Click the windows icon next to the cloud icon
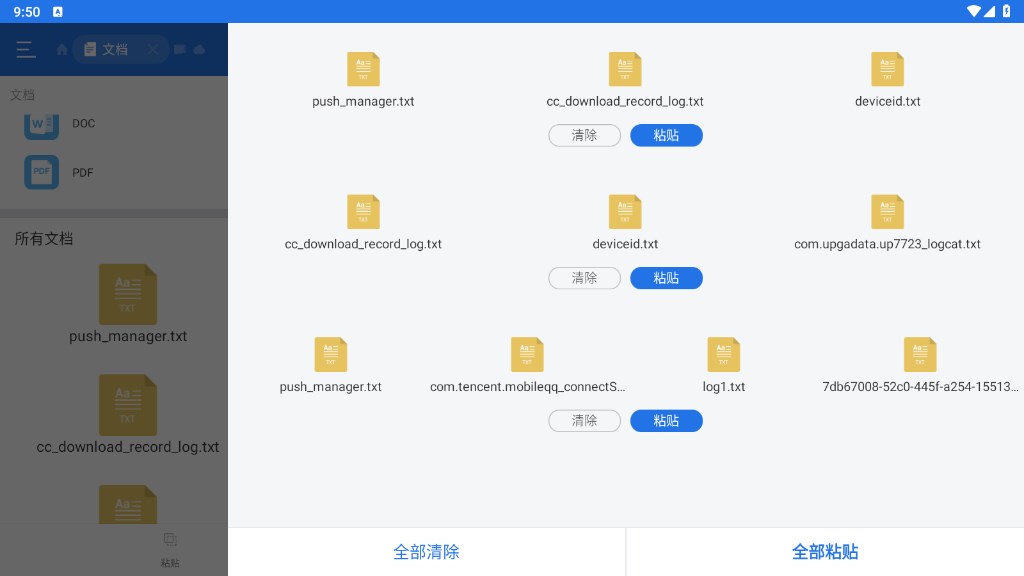 tap(181, 49)
